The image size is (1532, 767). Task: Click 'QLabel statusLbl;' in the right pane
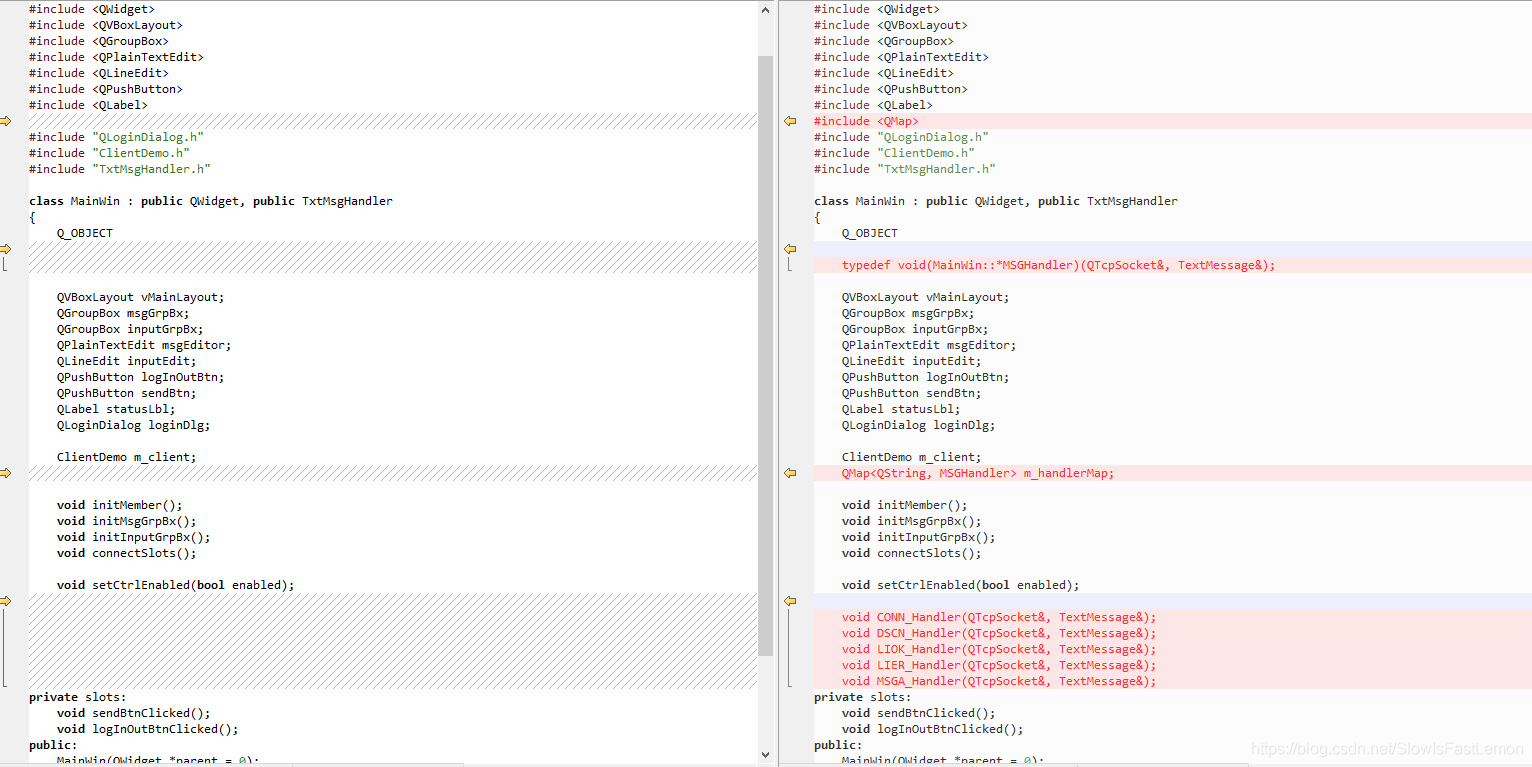pyautogui.click(x=901, y=409)
